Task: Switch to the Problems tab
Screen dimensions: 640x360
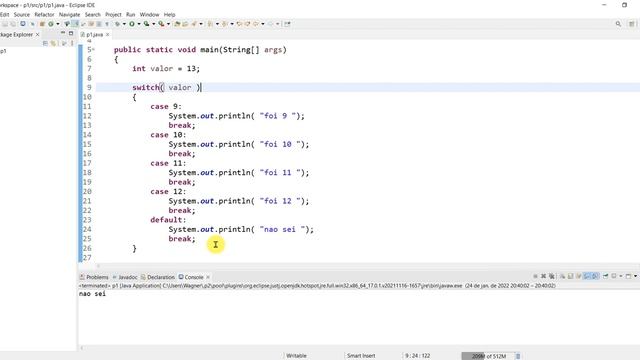Action: 94,277
